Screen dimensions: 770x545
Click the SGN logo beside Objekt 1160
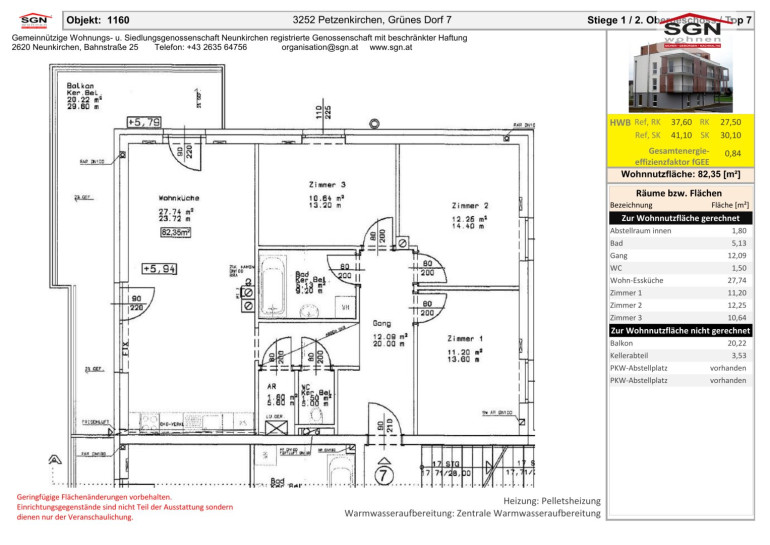36,21
